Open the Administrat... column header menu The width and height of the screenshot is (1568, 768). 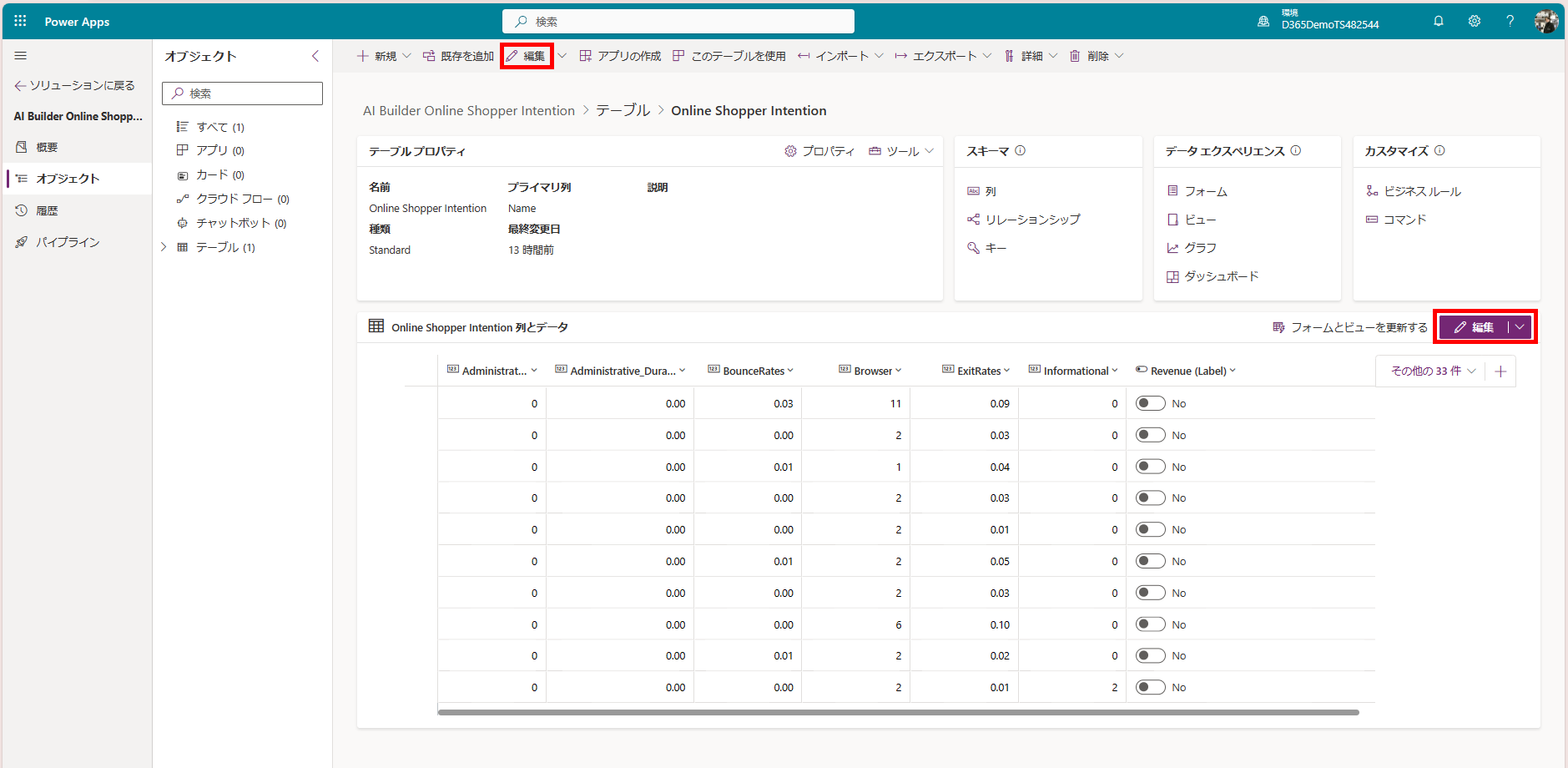pyautogui.click(x=534, y=371)
